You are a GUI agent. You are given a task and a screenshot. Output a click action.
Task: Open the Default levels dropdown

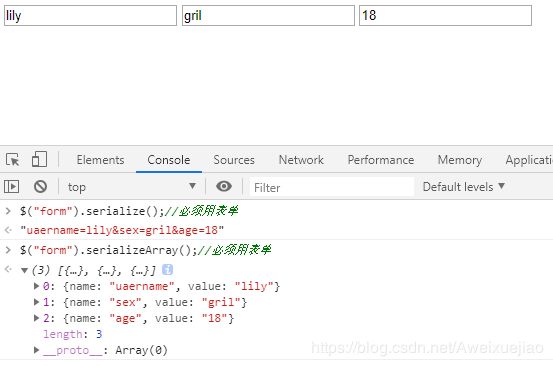click(463, 187)
